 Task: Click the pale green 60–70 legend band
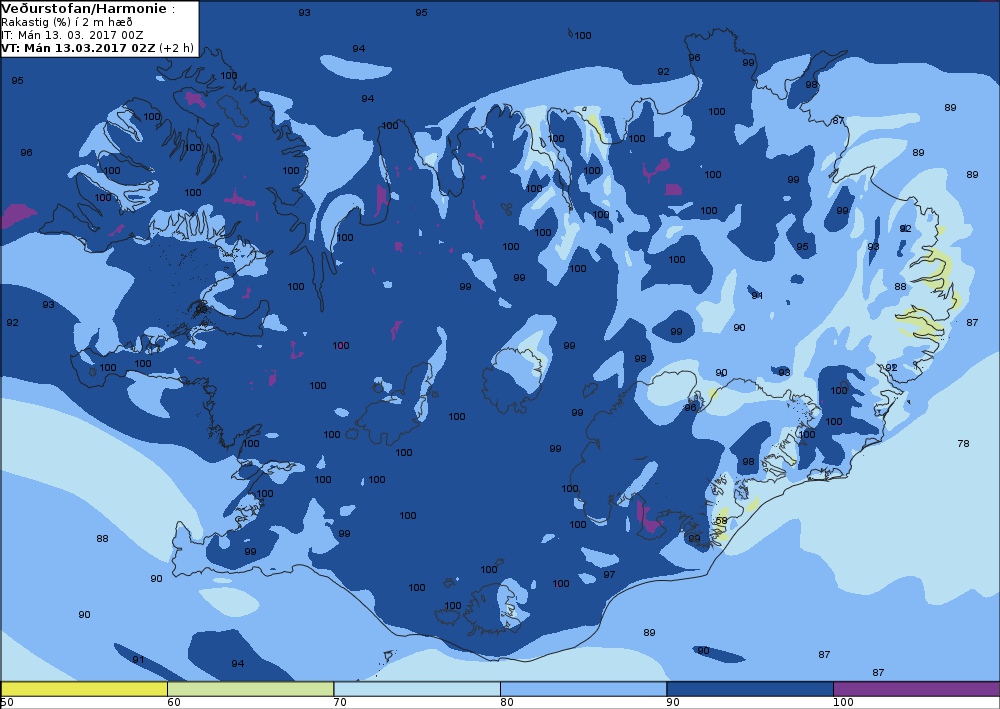click(251, 689)
